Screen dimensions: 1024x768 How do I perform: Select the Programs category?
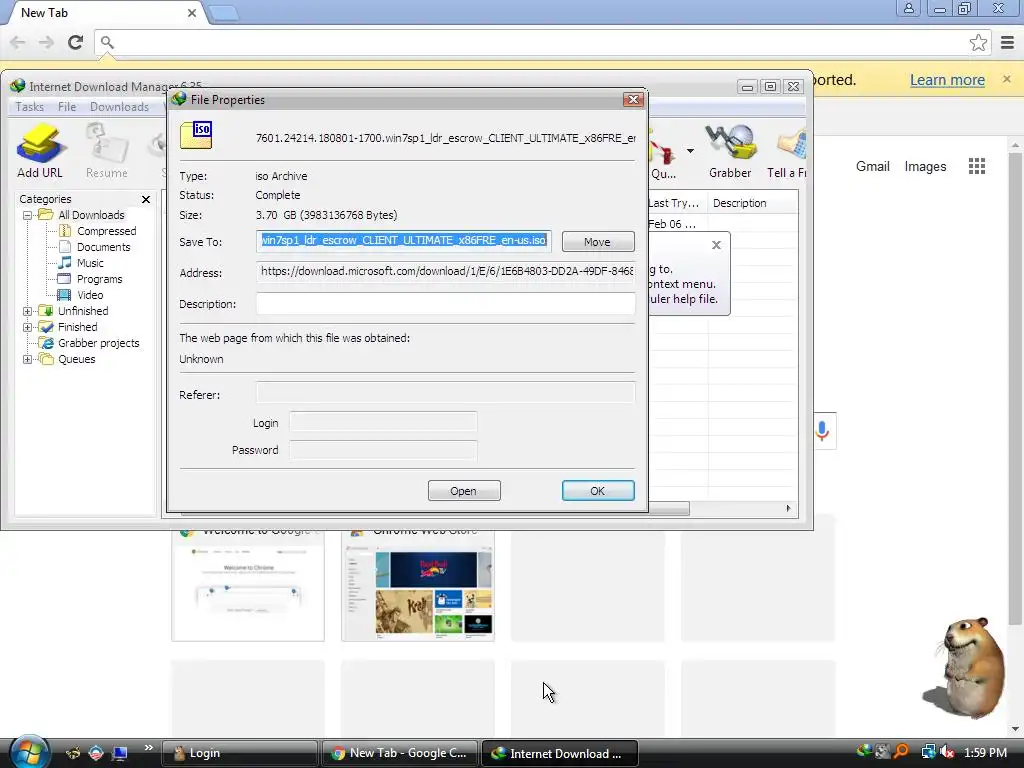[99, 279]
